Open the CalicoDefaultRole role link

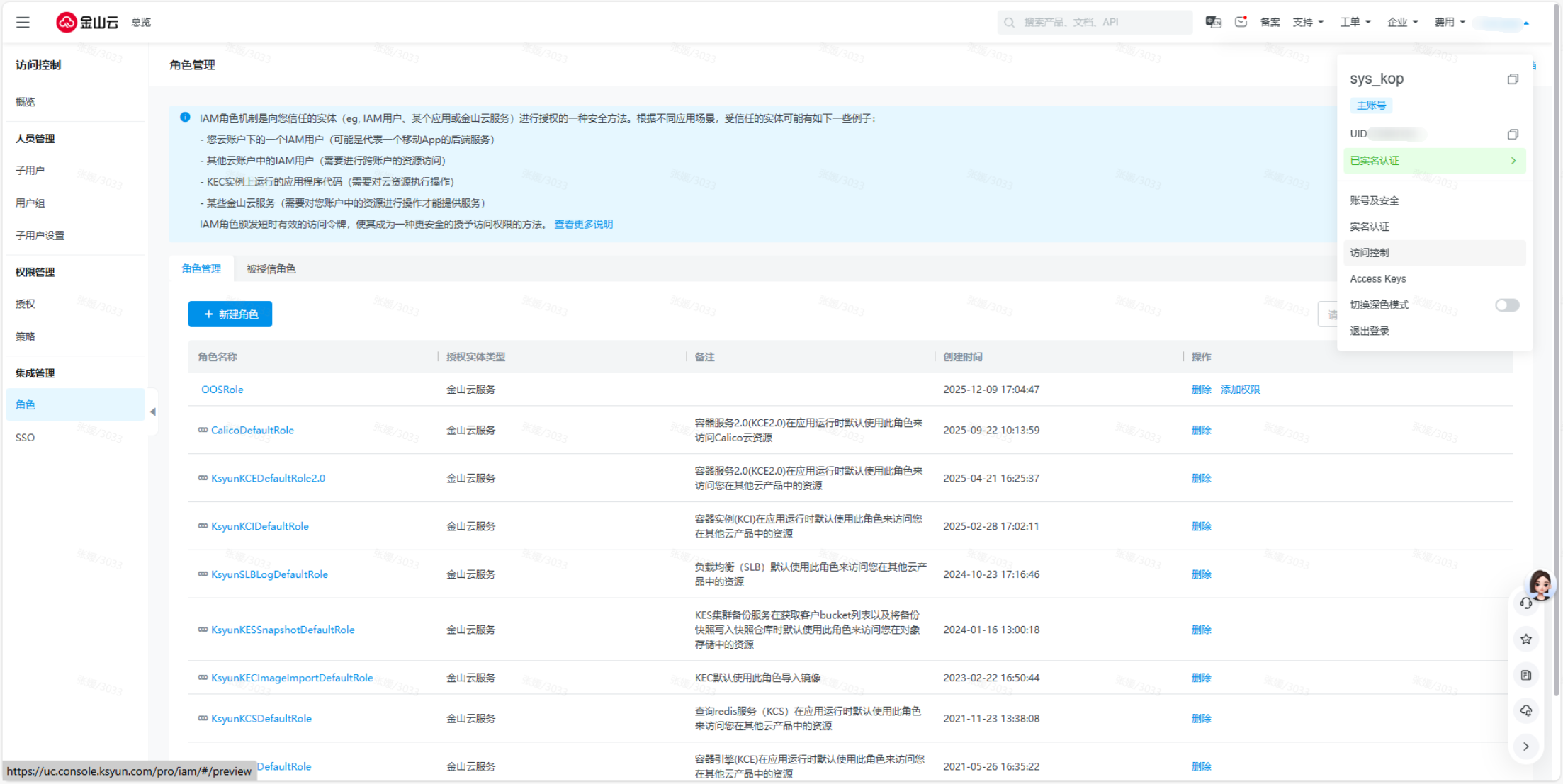tap(252, 431)
